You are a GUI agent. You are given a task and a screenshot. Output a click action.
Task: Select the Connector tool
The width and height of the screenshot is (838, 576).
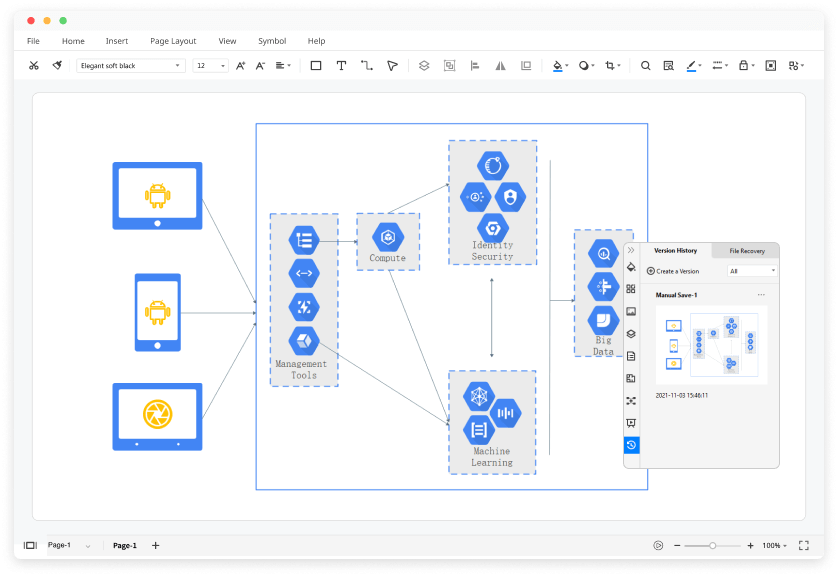[367, 65]
